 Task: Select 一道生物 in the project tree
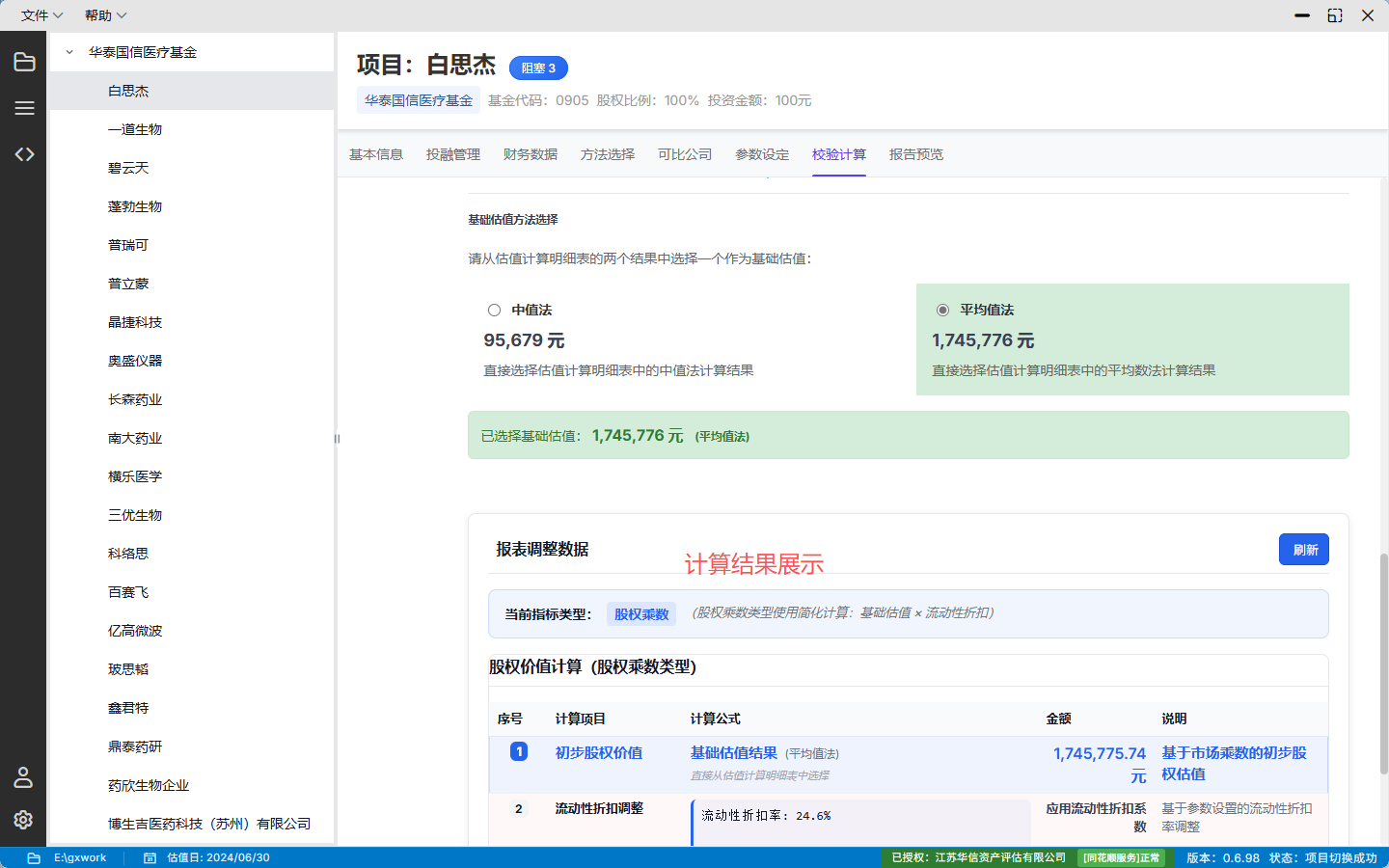192,129
